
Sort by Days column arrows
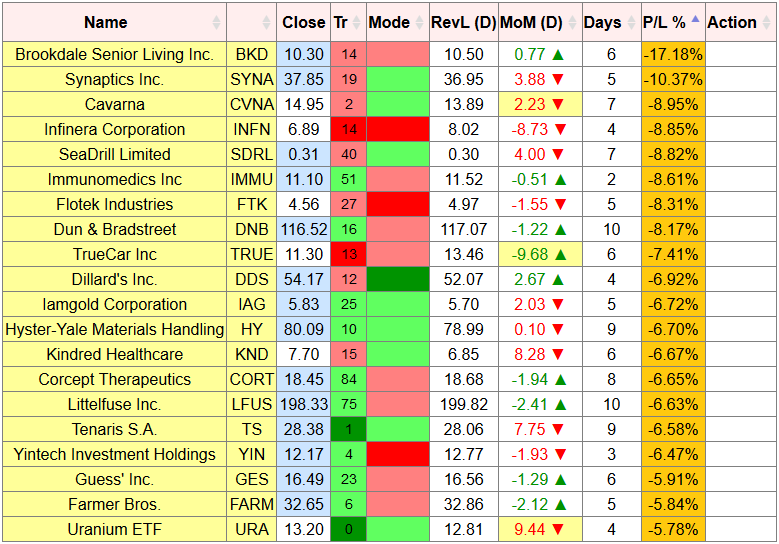(631, 22)
